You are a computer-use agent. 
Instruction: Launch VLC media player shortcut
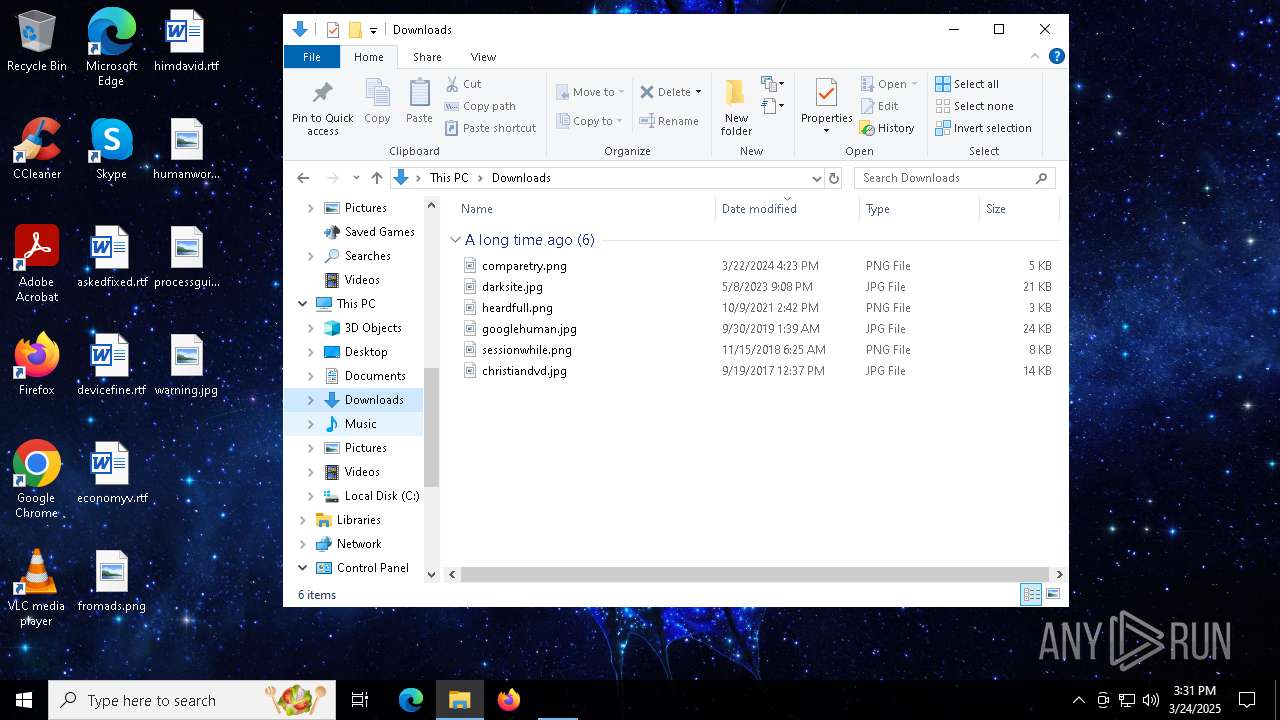[37, 588]
